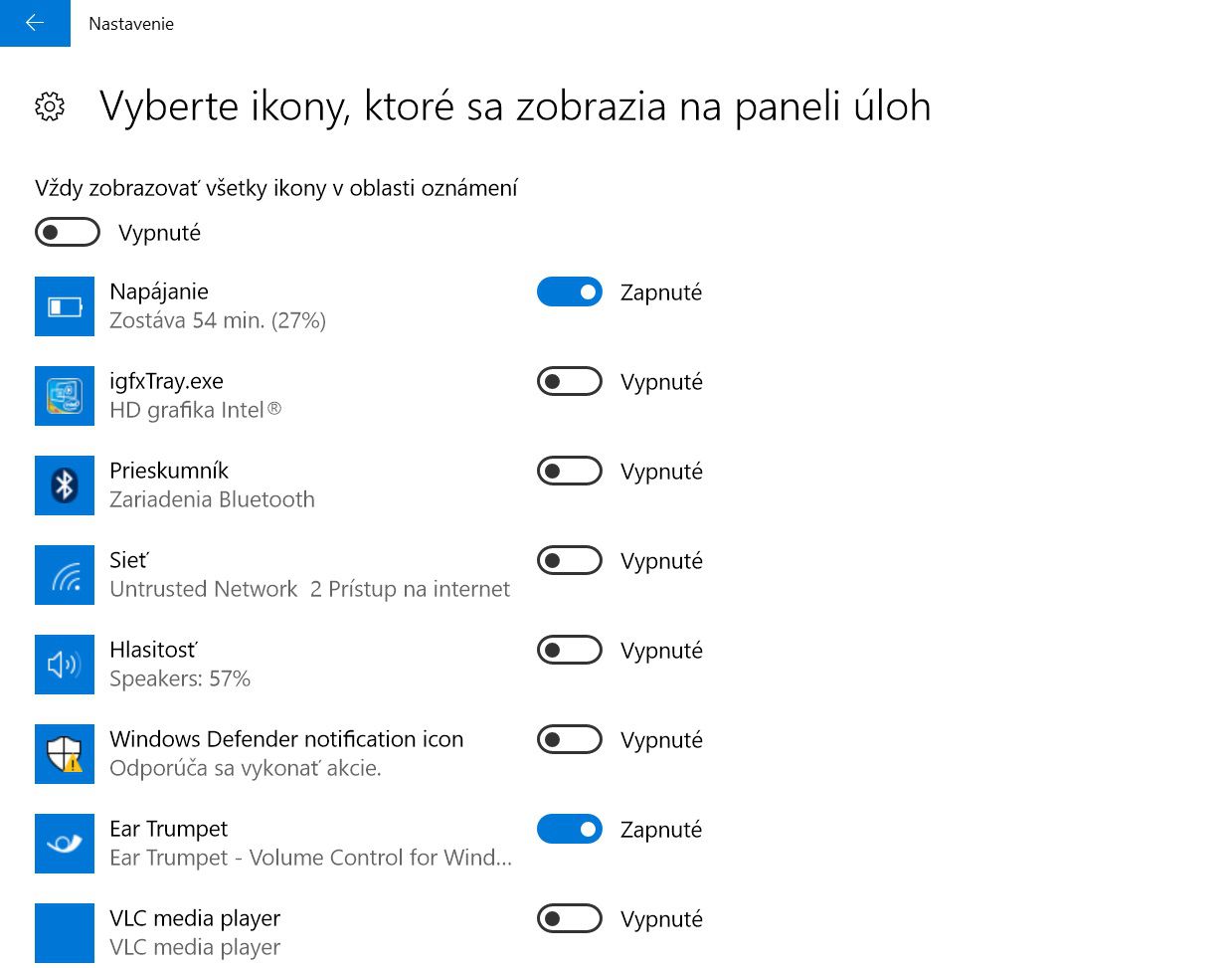Enable the Prieskumník Bluetooth toggle

click(570, 471)
